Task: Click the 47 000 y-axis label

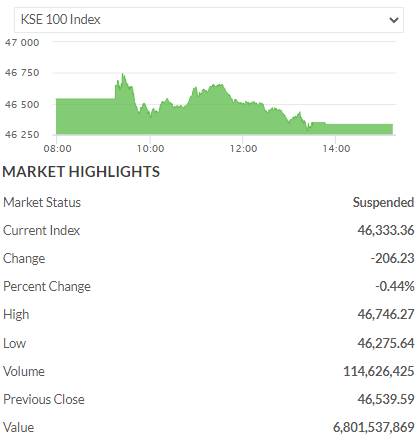Action: pyautogui.click(x=22, y=43)
